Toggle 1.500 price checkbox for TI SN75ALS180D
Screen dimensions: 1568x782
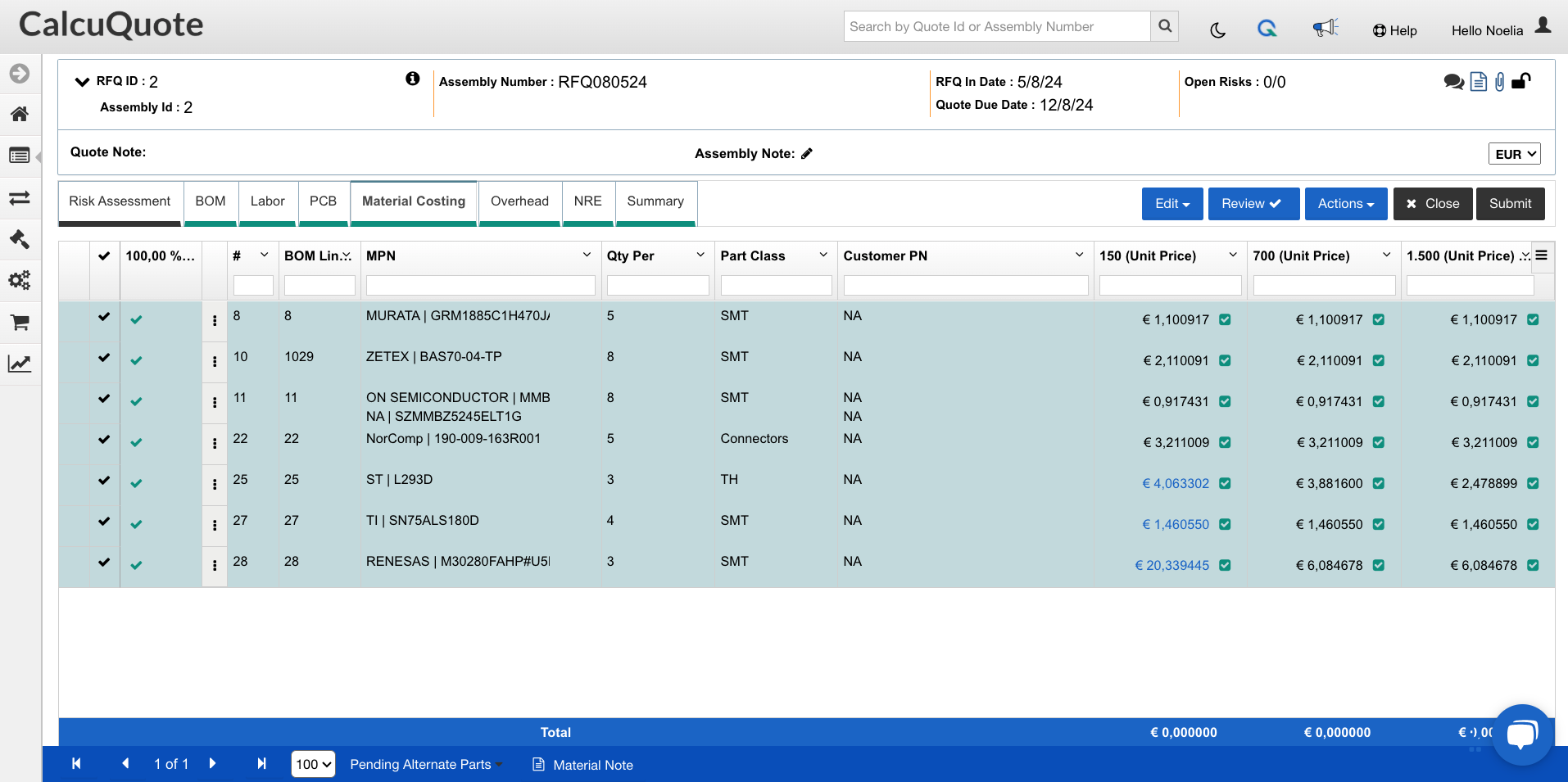(x=1533, y=525)
